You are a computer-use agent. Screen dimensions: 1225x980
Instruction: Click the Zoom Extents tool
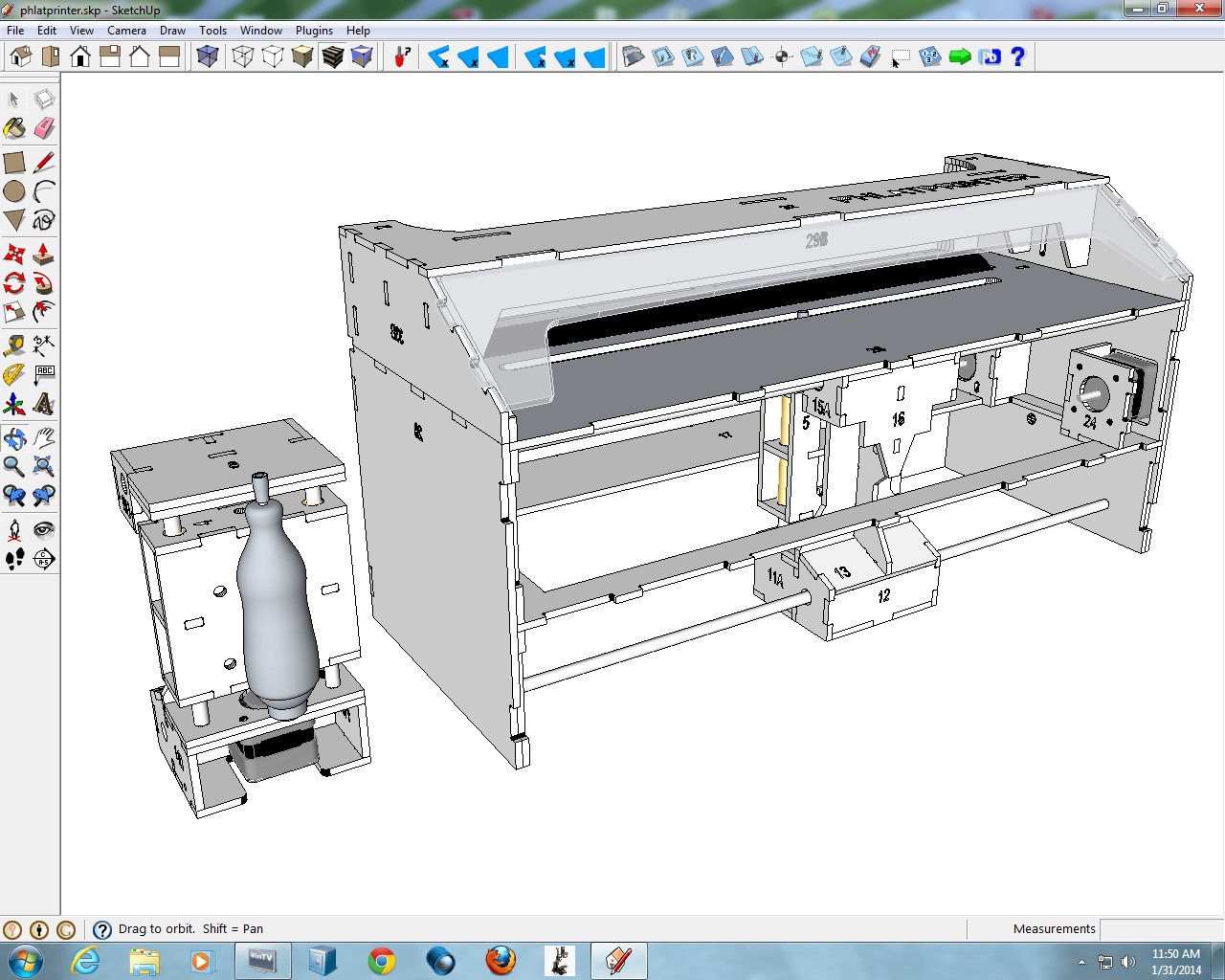(x=44, y=467)
